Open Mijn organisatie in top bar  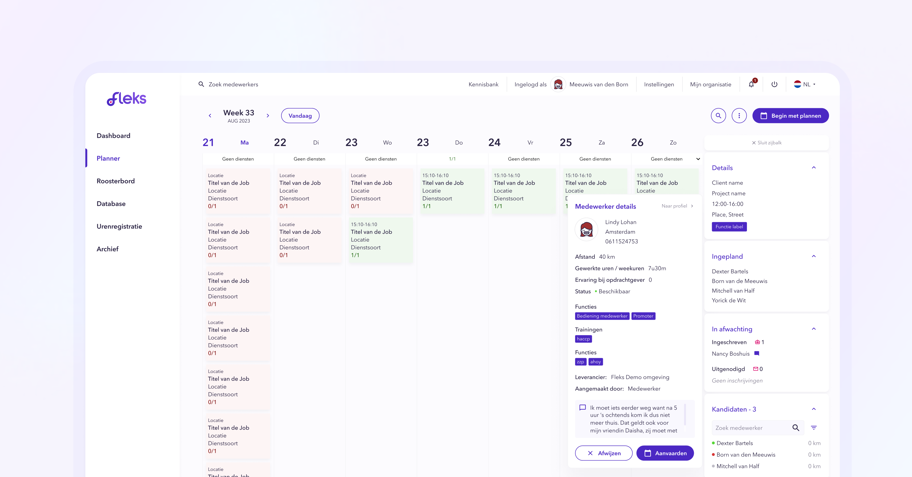pyautogui.click(x=711, y=84)
